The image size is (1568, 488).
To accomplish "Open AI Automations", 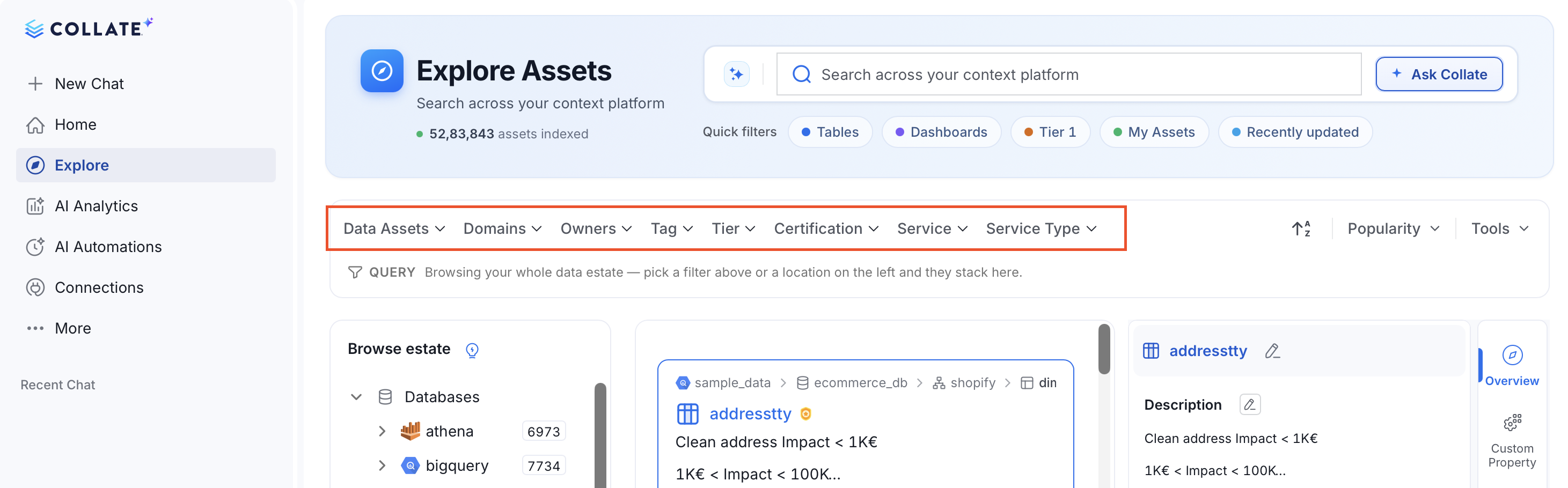I will point(146,247).
